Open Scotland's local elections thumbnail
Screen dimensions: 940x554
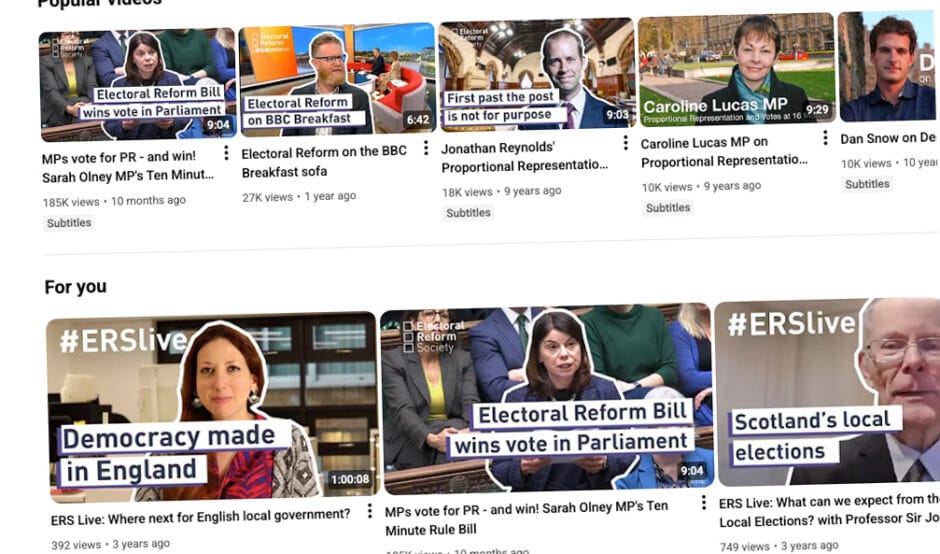828,392
